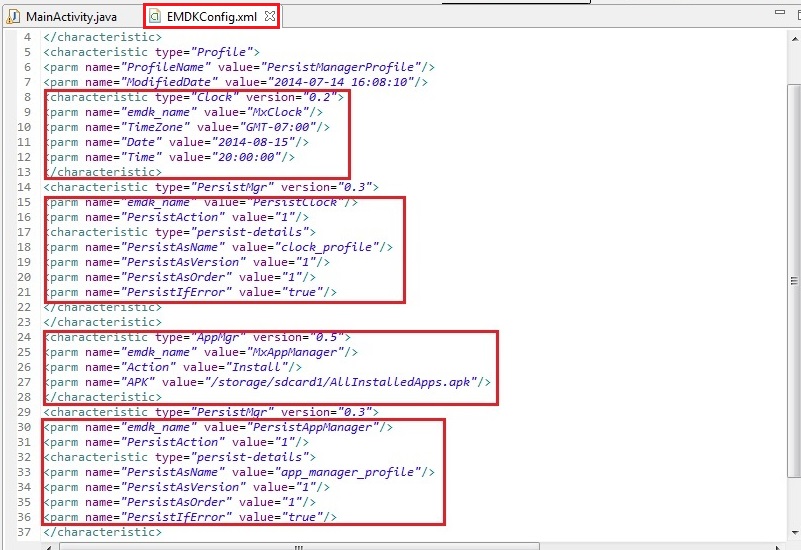Click the horizontal scrollbar right arrow
The width and height of the screenshot is (801, 550).
click(x=776, y=545)
